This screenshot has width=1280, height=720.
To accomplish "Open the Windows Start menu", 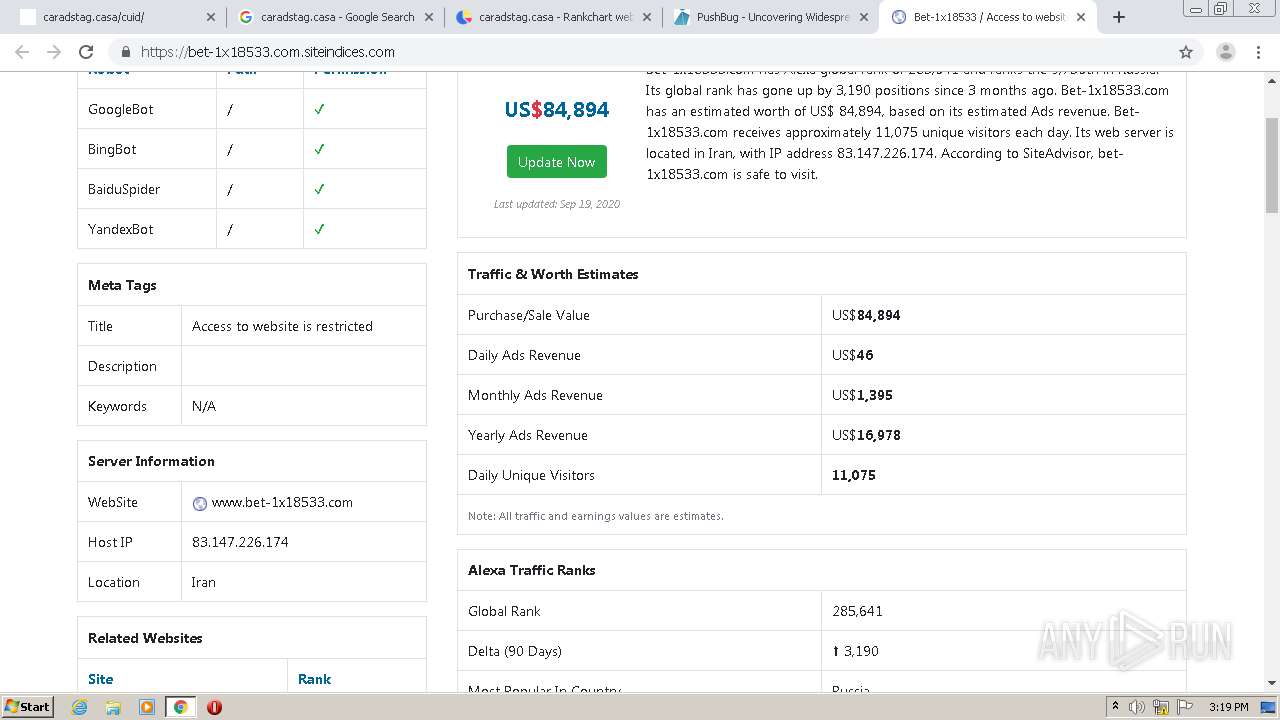I will pyautogui.click(x=27, y=706).
